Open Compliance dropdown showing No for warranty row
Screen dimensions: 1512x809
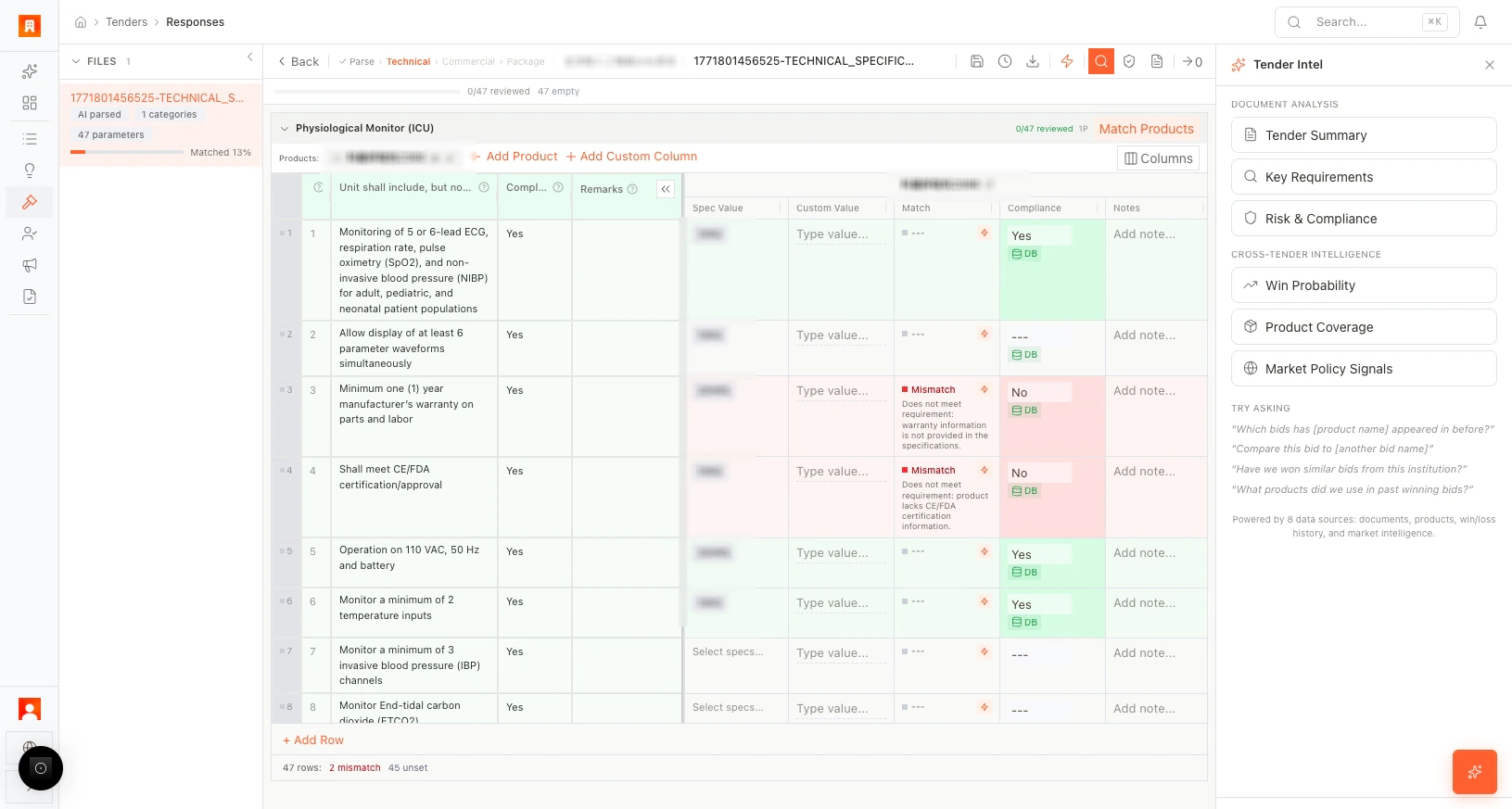1040,393
